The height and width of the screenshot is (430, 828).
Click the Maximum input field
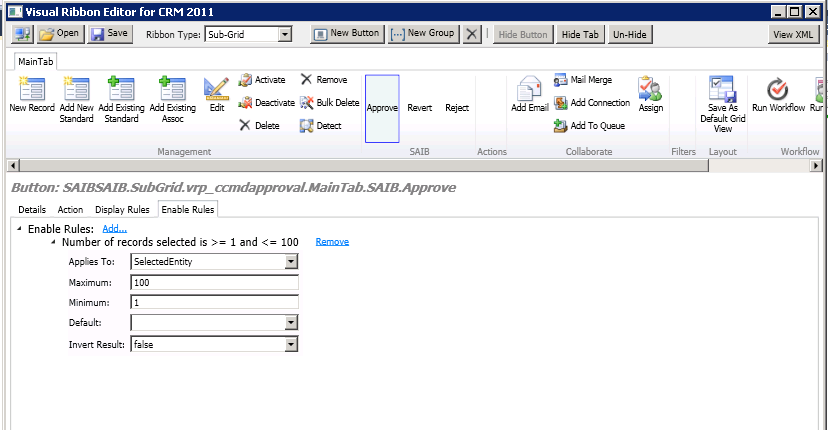(214, 283)
